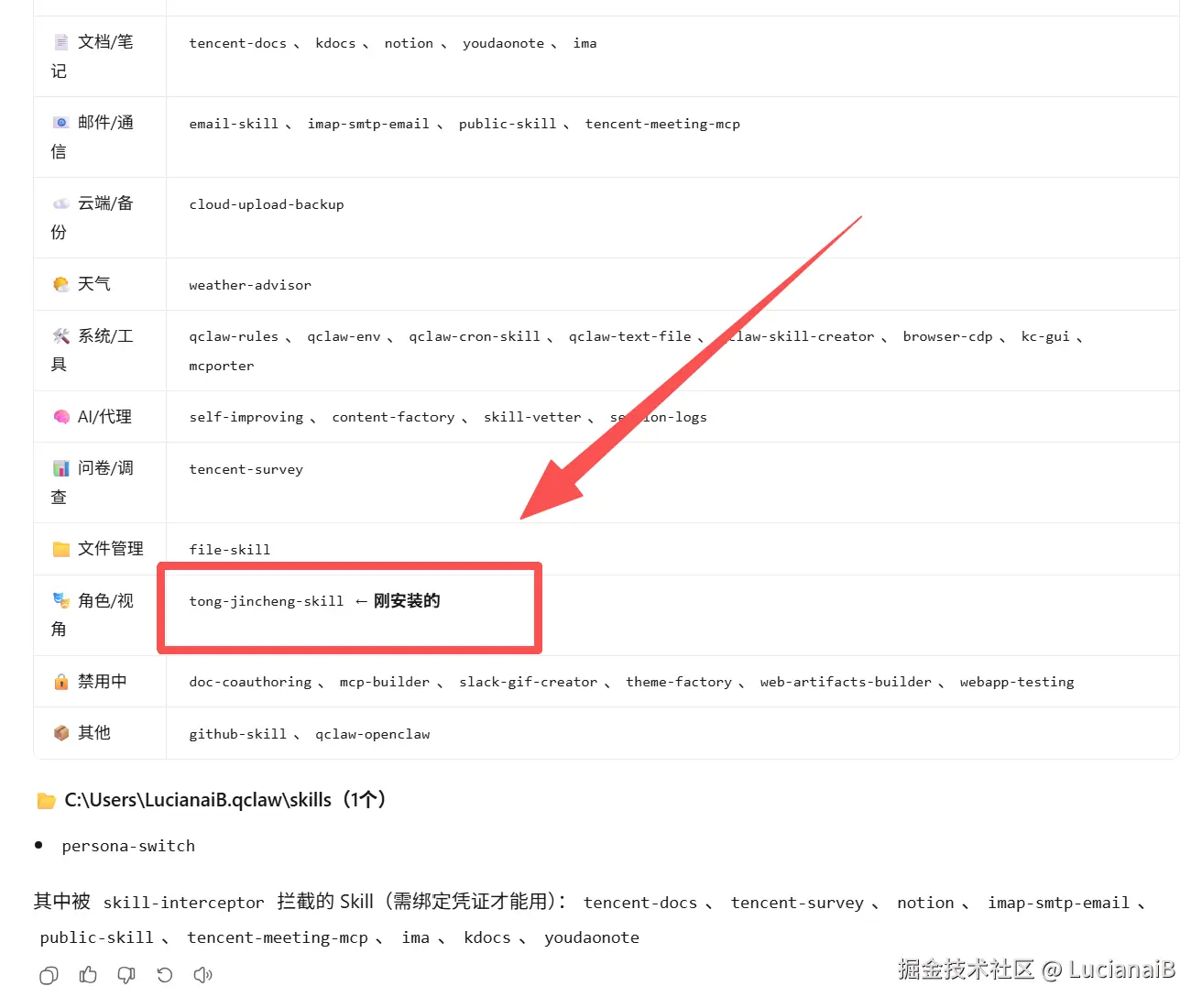Click the cloud emoji beside 云端/备份
The image size is (1202, 1008).
click(x=60, y=203)
